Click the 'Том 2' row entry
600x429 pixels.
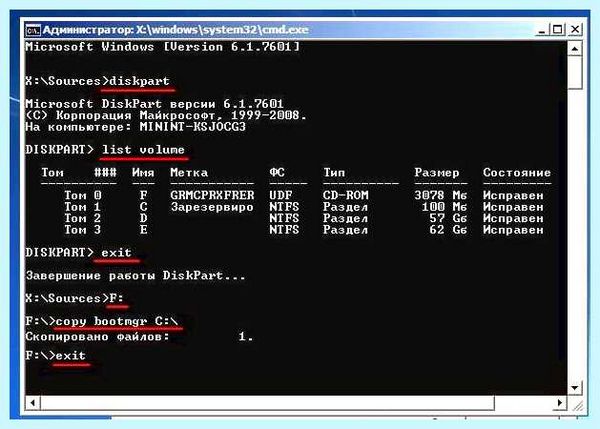pos(83,219)
